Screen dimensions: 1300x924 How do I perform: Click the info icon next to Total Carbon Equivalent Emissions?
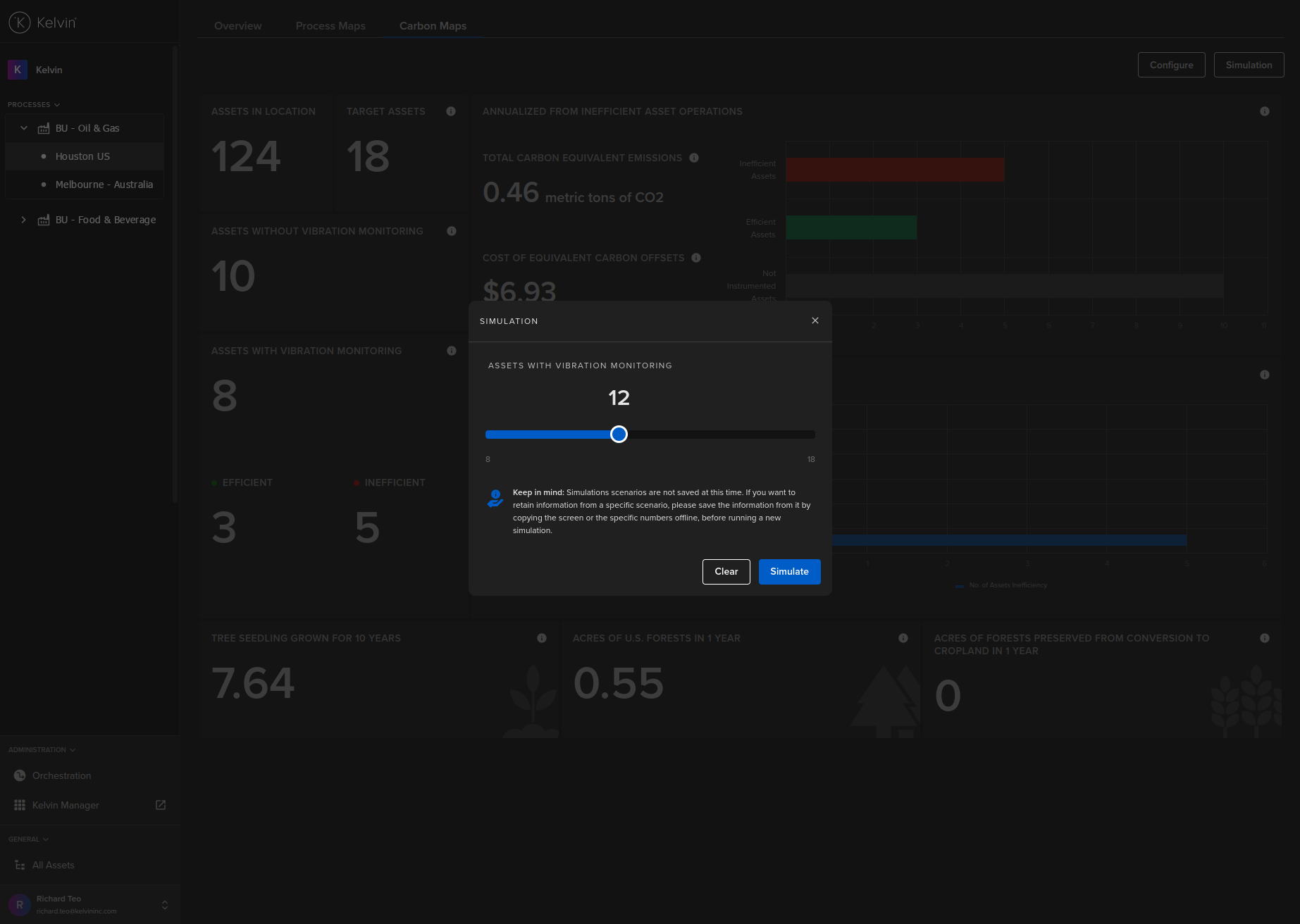click(x=693, y=158)
